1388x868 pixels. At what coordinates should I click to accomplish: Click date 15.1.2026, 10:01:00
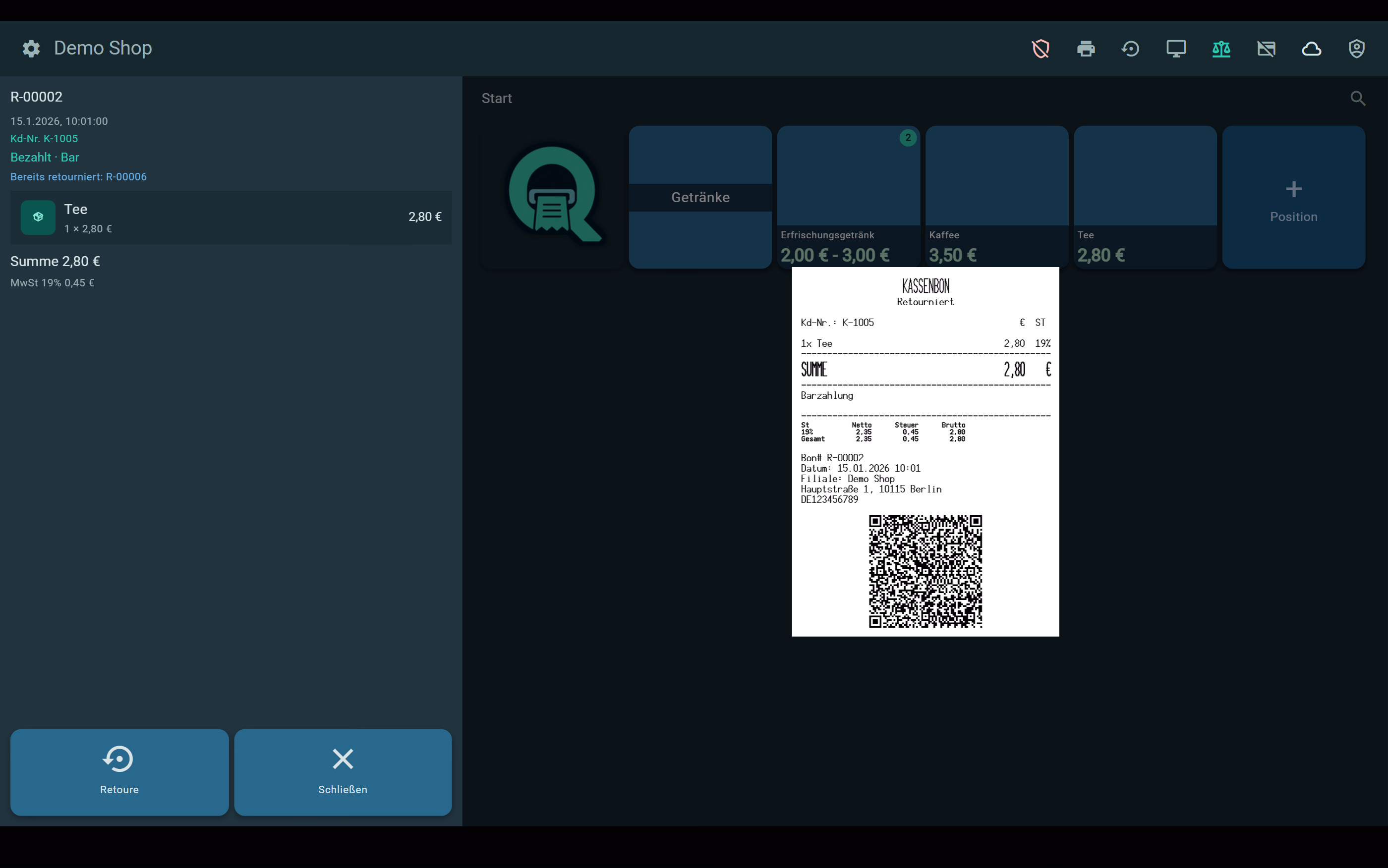click(59, 121)
